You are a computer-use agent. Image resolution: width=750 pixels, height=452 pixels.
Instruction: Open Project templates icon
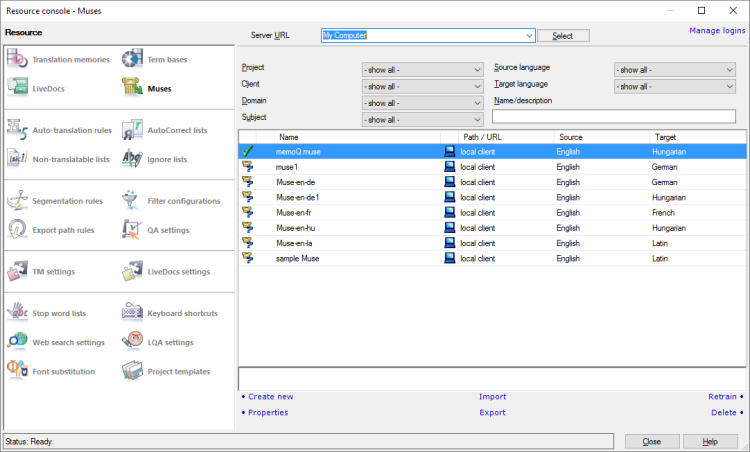(x=132, y=371)
